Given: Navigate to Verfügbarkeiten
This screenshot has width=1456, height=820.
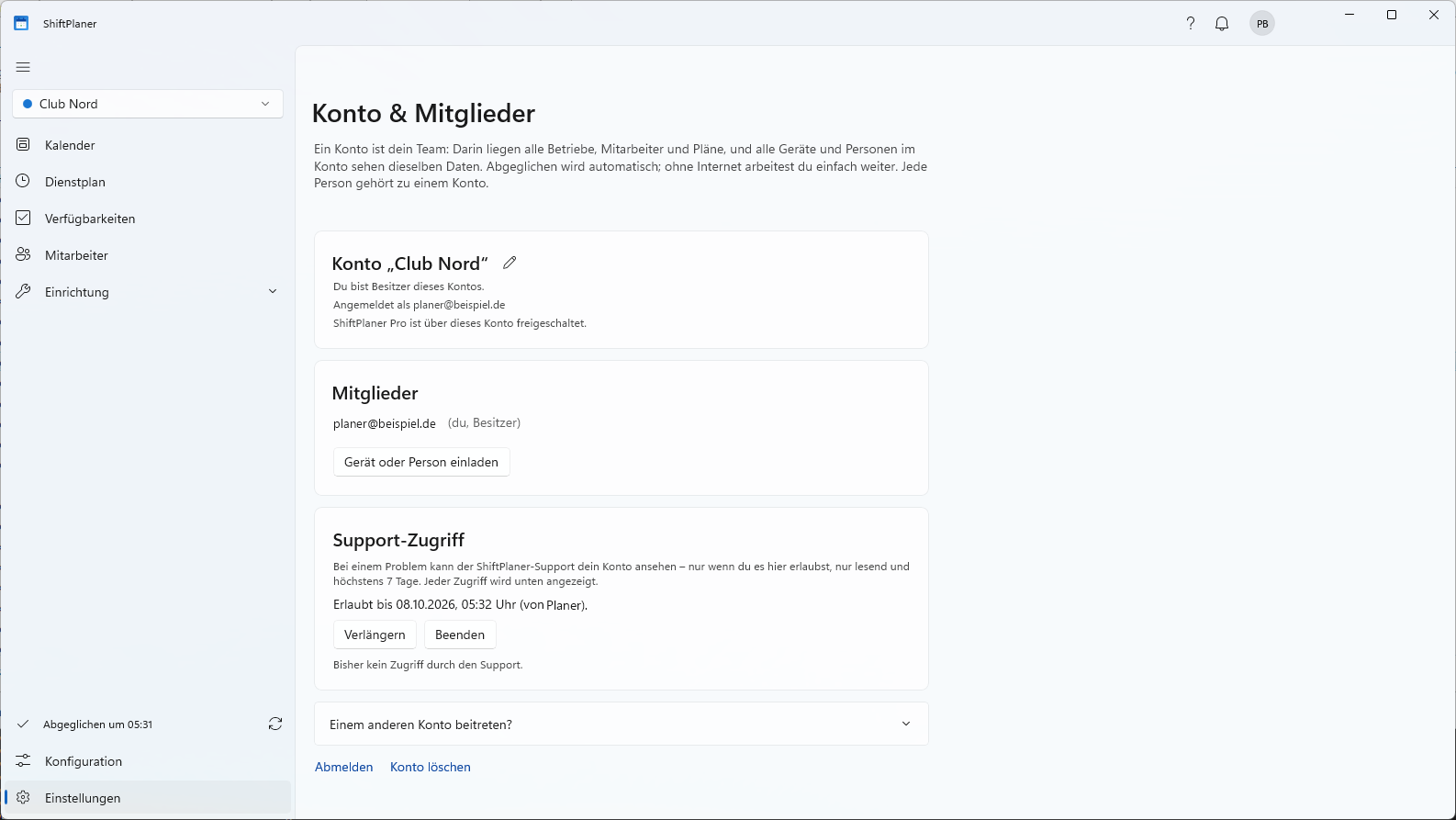Looking at the screenshot, I should pyautogui.click(x=148, y=219).
